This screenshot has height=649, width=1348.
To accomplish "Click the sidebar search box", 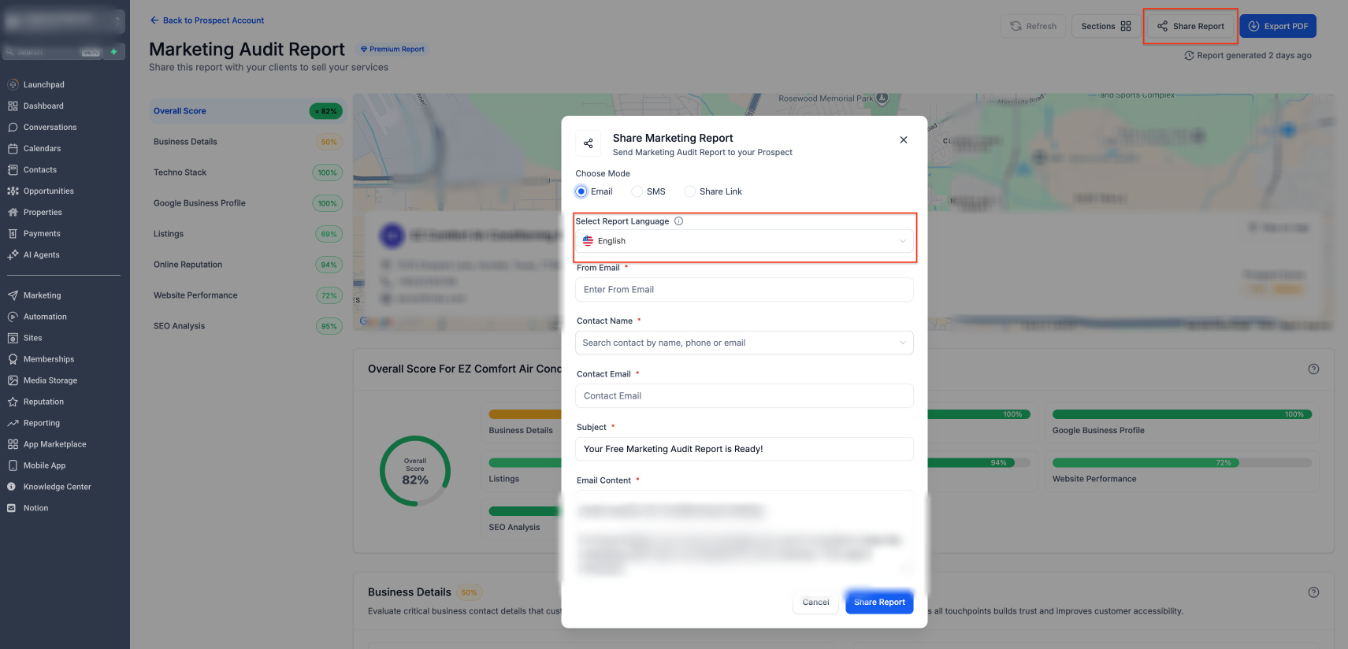I will [54, 52].
